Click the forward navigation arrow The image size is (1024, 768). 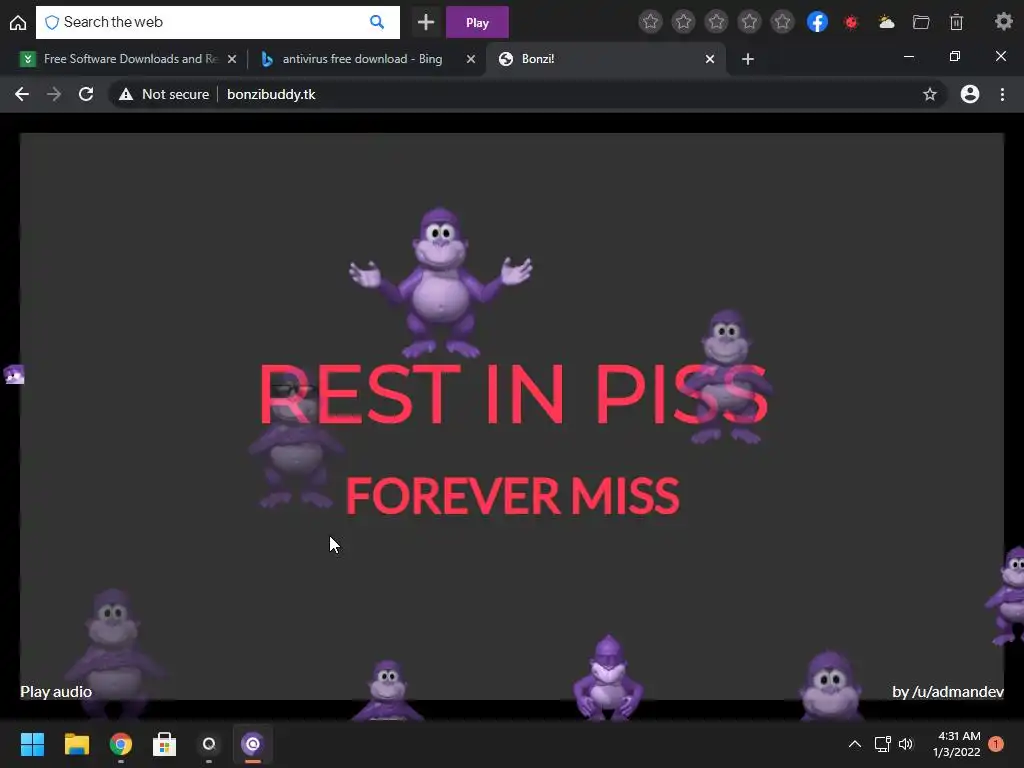coord(54,94)
